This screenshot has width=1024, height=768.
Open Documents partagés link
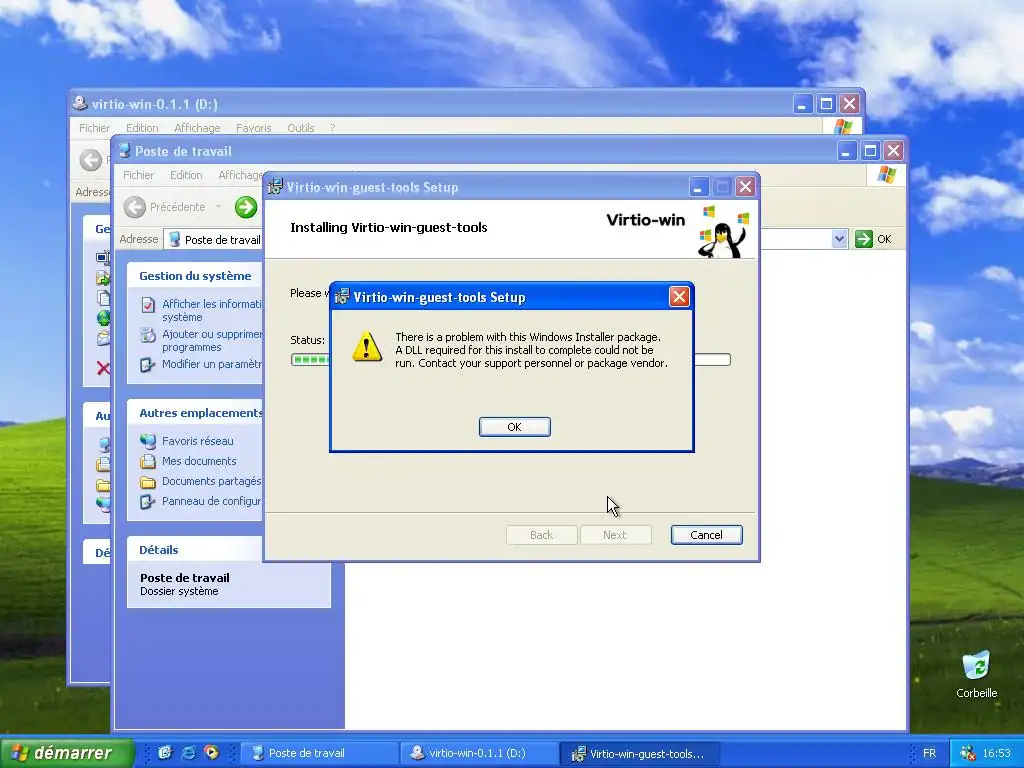point(212,481)
